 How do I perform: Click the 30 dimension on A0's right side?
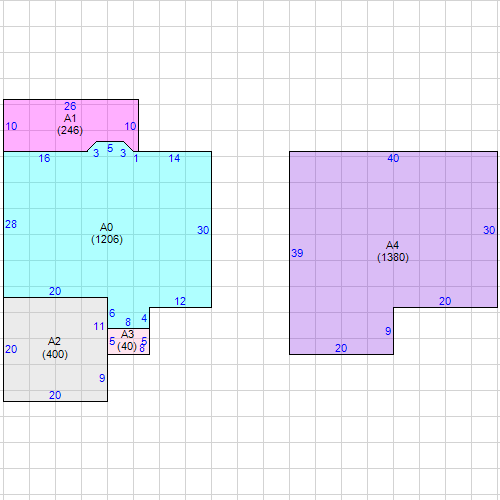tap(203, 230)
